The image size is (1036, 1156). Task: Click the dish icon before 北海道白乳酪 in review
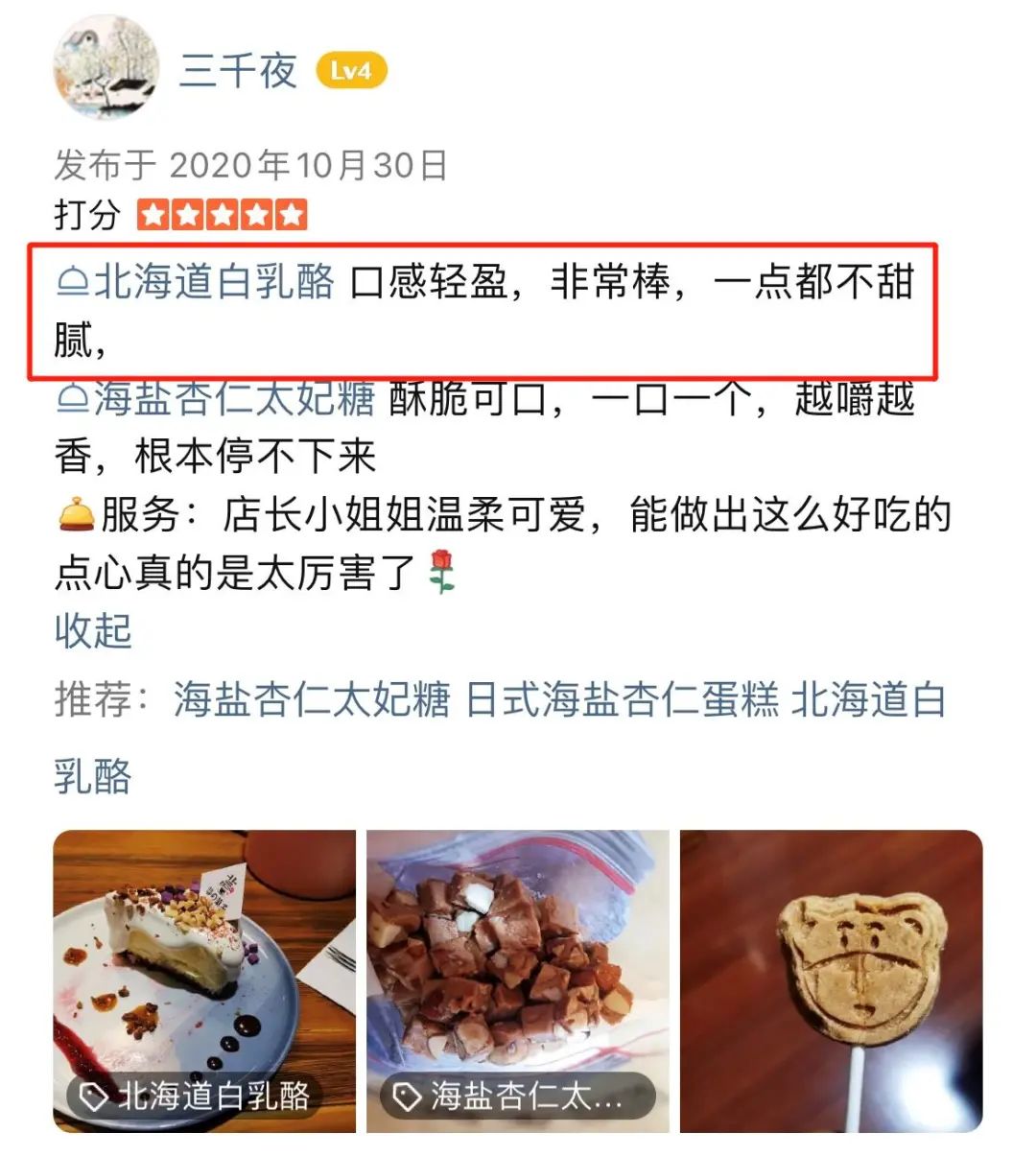74,281
